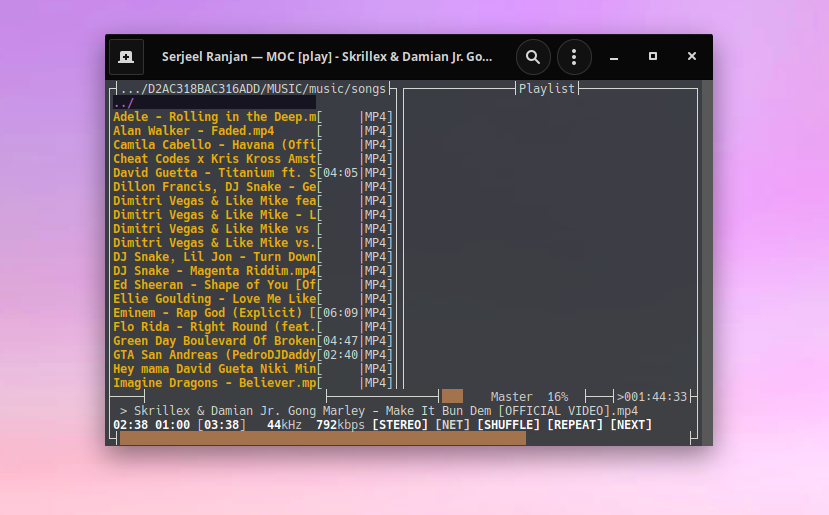
Task: Maximize the MOC terminal window
Action: click(653, 57)
